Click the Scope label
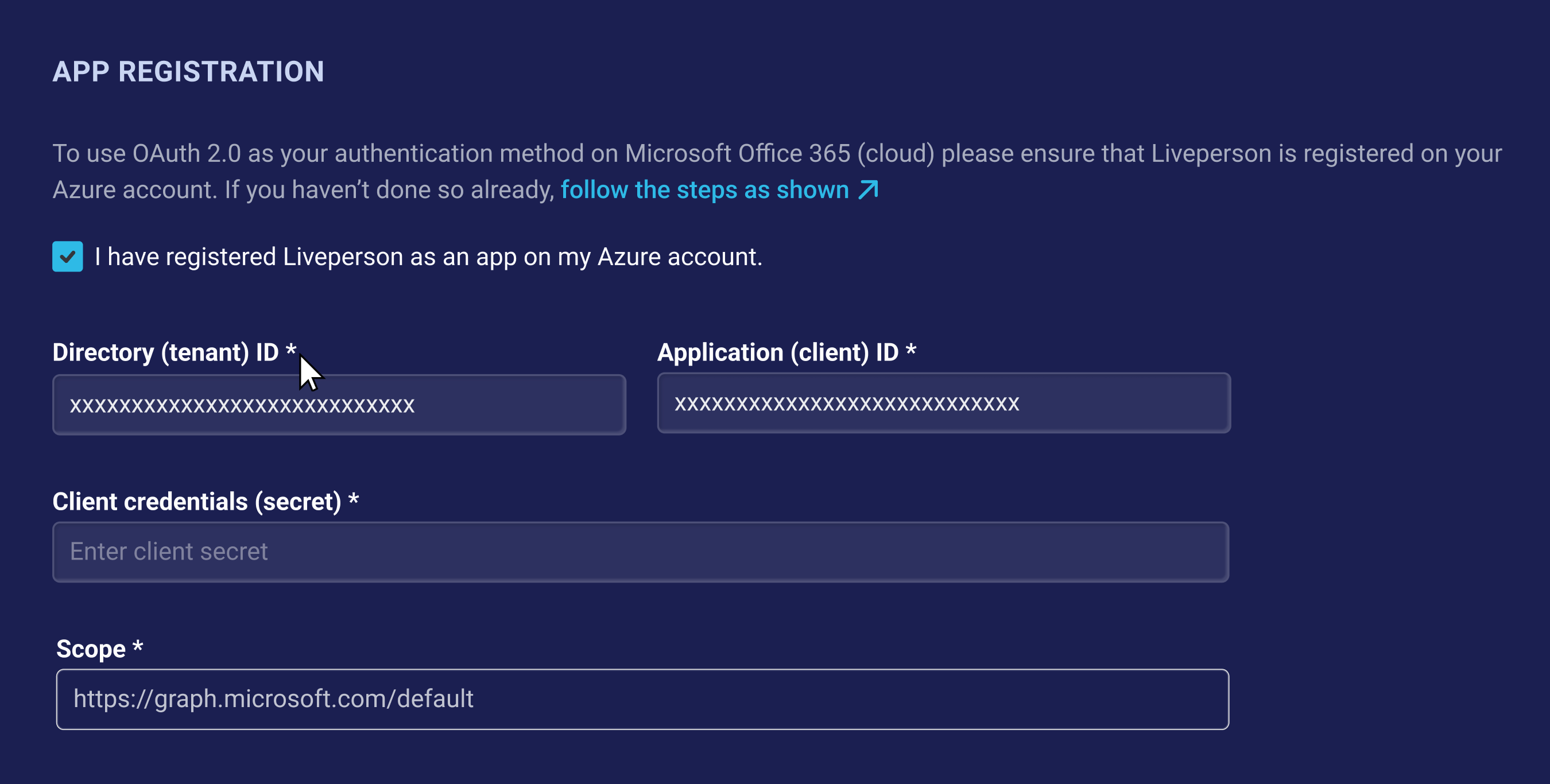The width and height of the screenshot is (1550, 784). pos(99,649)
